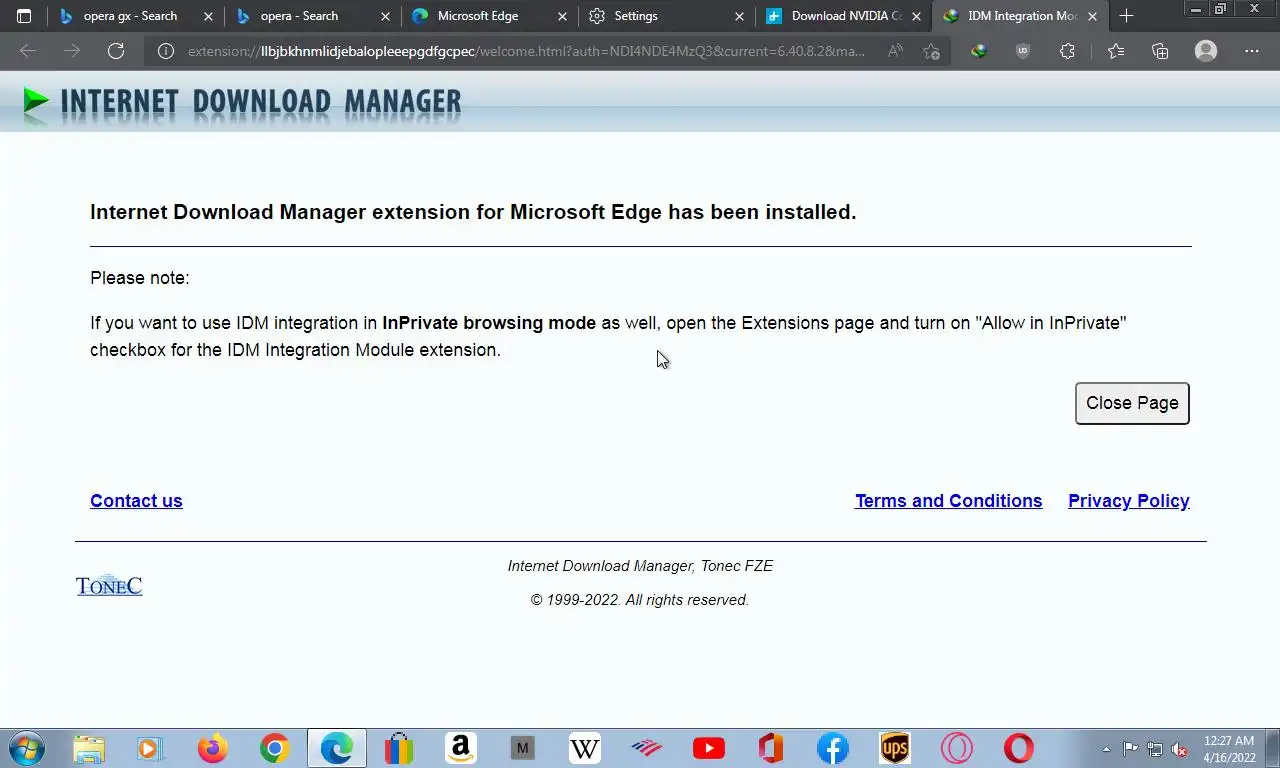Image resolution: width=1280 pixels, height=768 pixels.
Task: Open the Facebook taskbar shortcut
Action: [832, 748]
